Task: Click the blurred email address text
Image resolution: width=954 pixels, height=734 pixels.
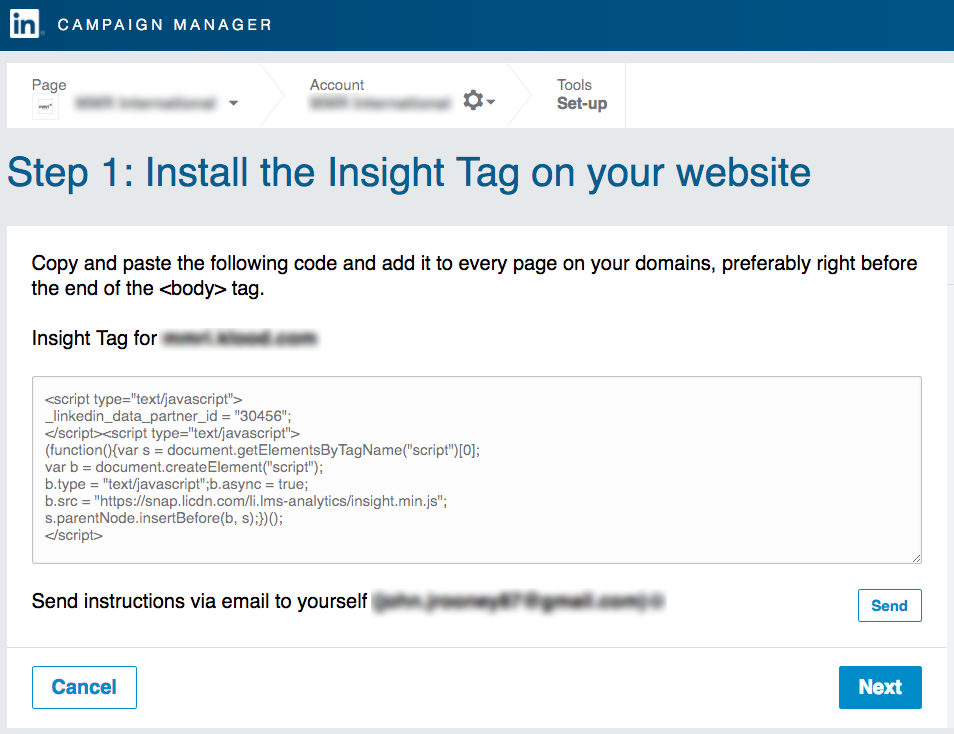Action: pos(518,602)
